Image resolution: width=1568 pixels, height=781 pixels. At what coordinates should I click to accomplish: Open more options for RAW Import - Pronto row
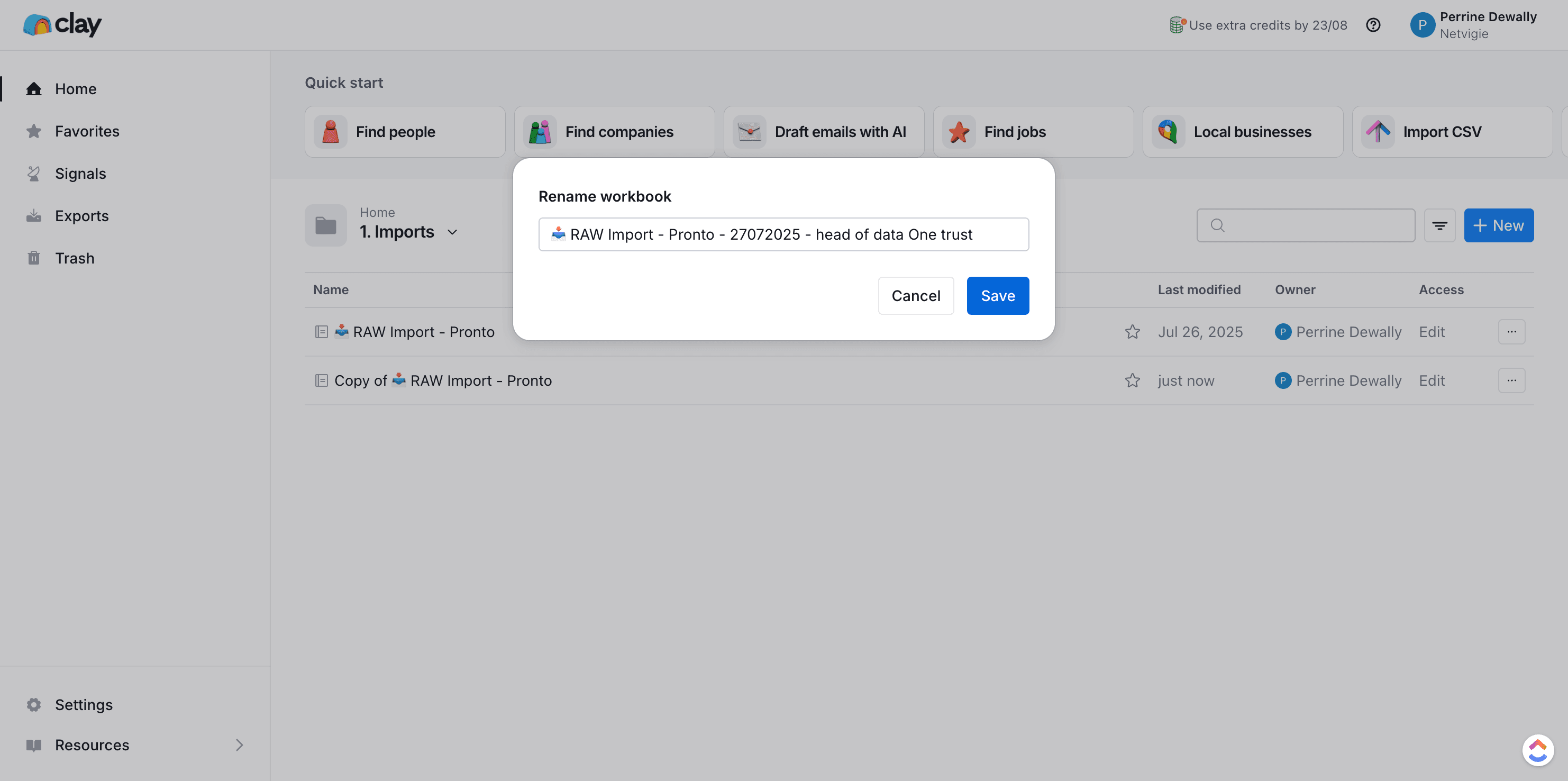click(1511, 332)
